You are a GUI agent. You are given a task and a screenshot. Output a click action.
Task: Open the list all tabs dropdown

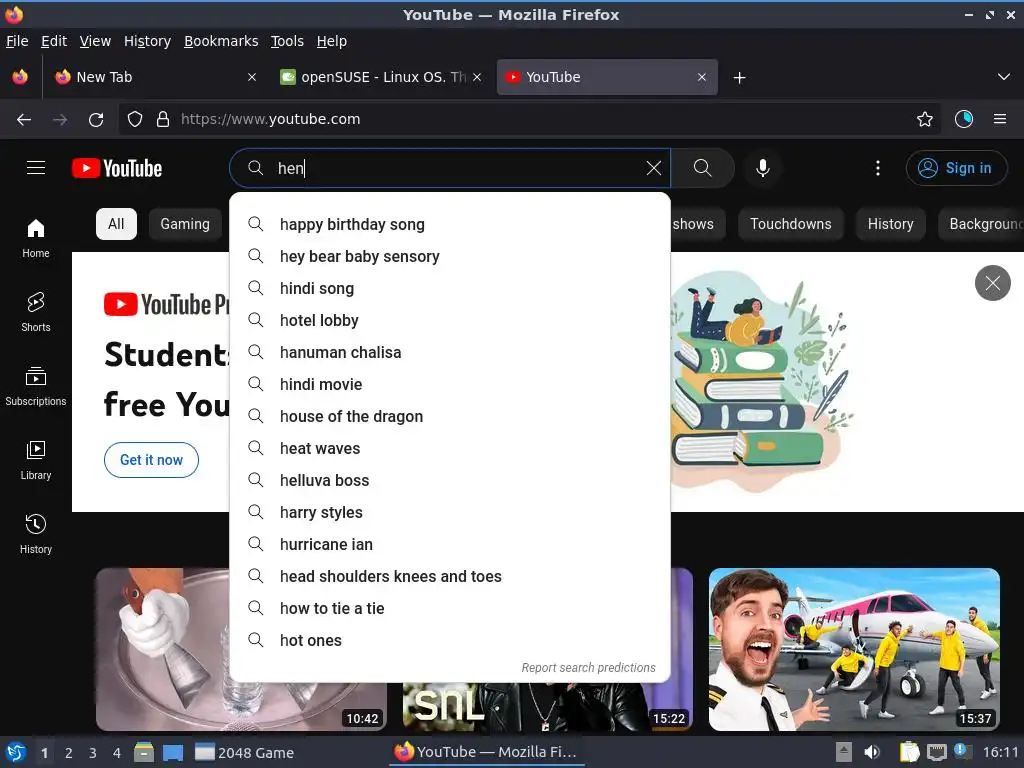[1004, 77]
